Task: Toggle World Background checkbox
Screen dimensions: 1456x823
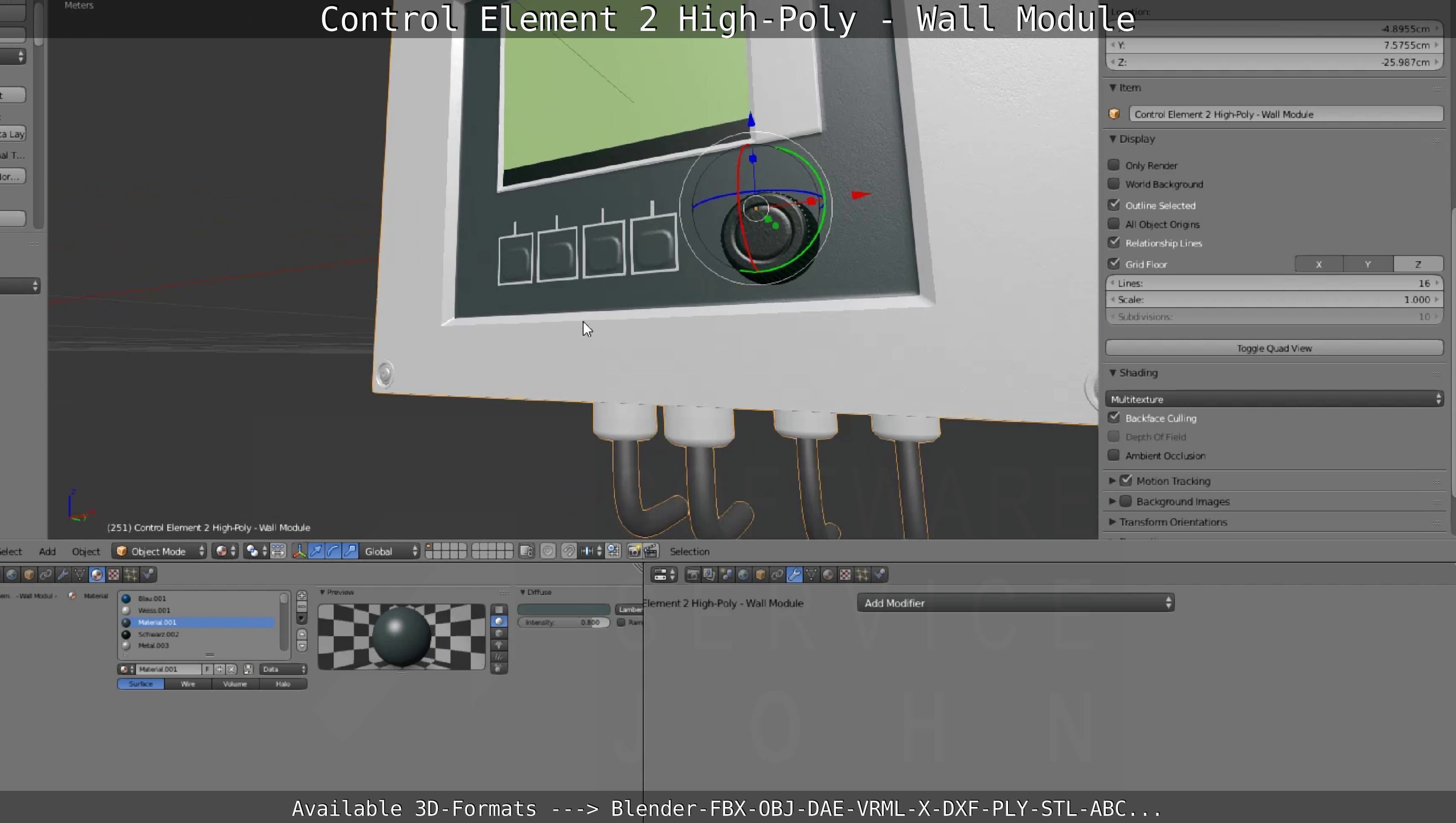Action: click(1113, 184)
